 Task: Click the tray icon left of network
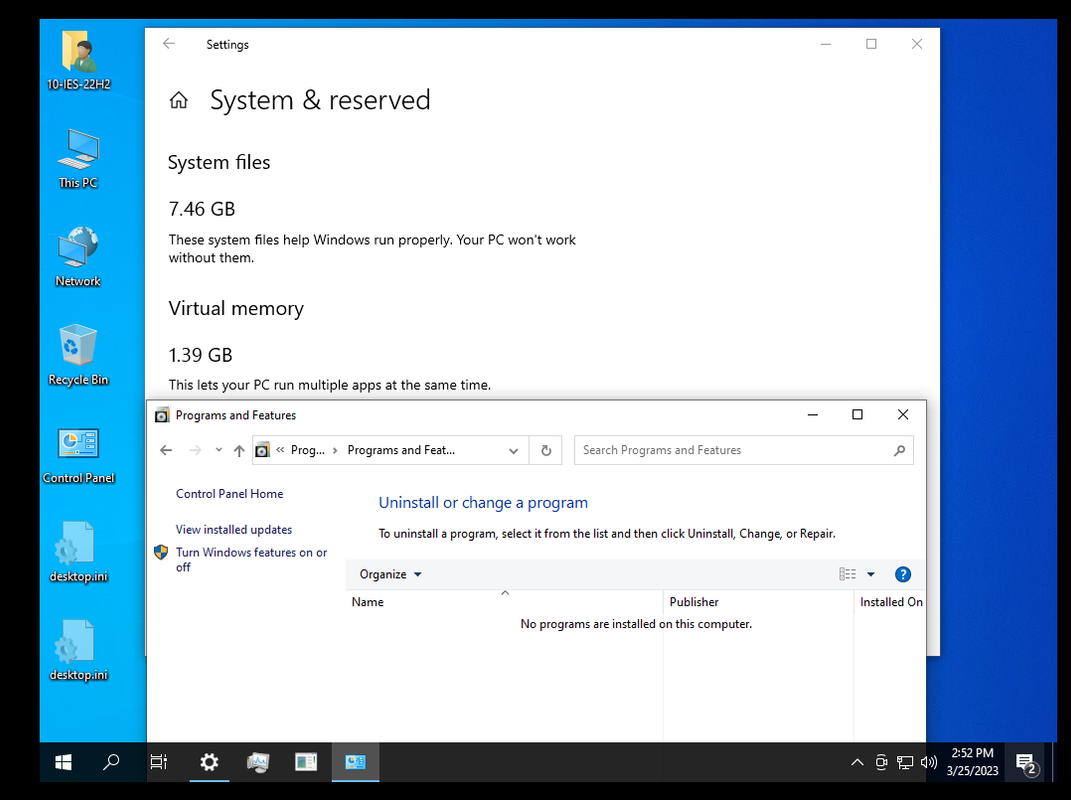click(x=881, y=762)
